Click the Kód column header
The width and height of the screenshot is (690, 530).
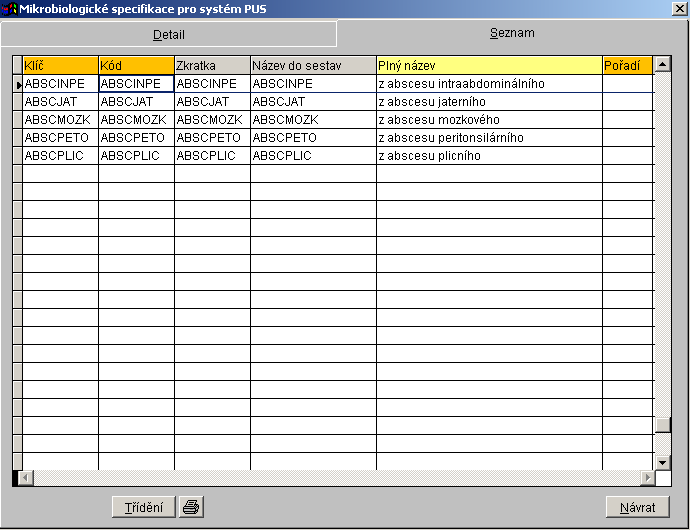click(136, 66)
